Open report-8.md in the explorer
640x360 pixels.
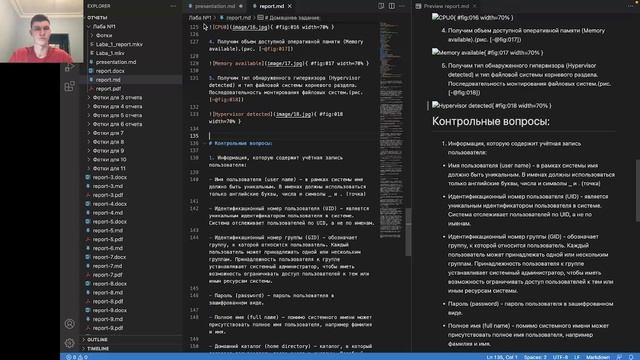click(107, 293)
